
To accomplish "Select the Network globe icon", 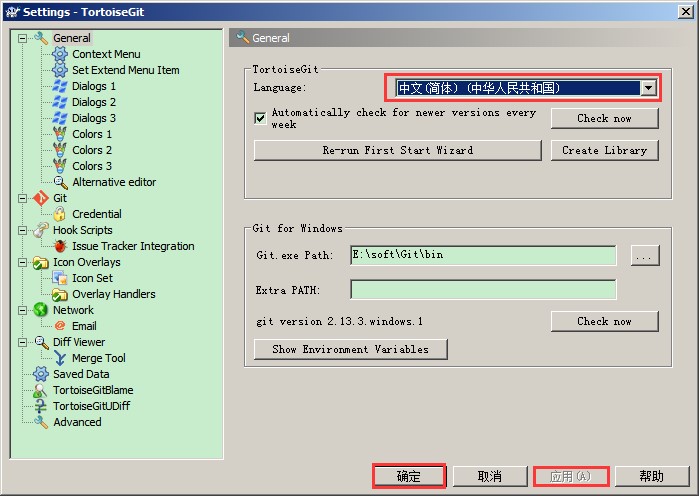I will [x=41, y=310].
